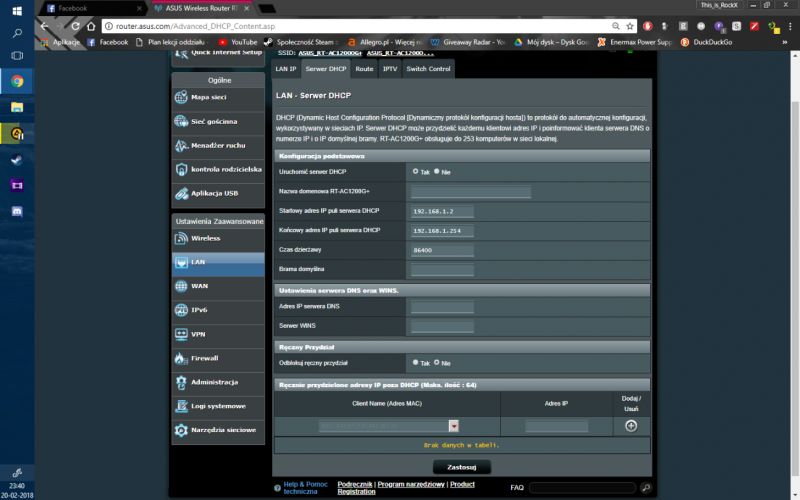Screen dimensions: 800x500
Task: Open VPN settings
Action: [x=218, y=334]
